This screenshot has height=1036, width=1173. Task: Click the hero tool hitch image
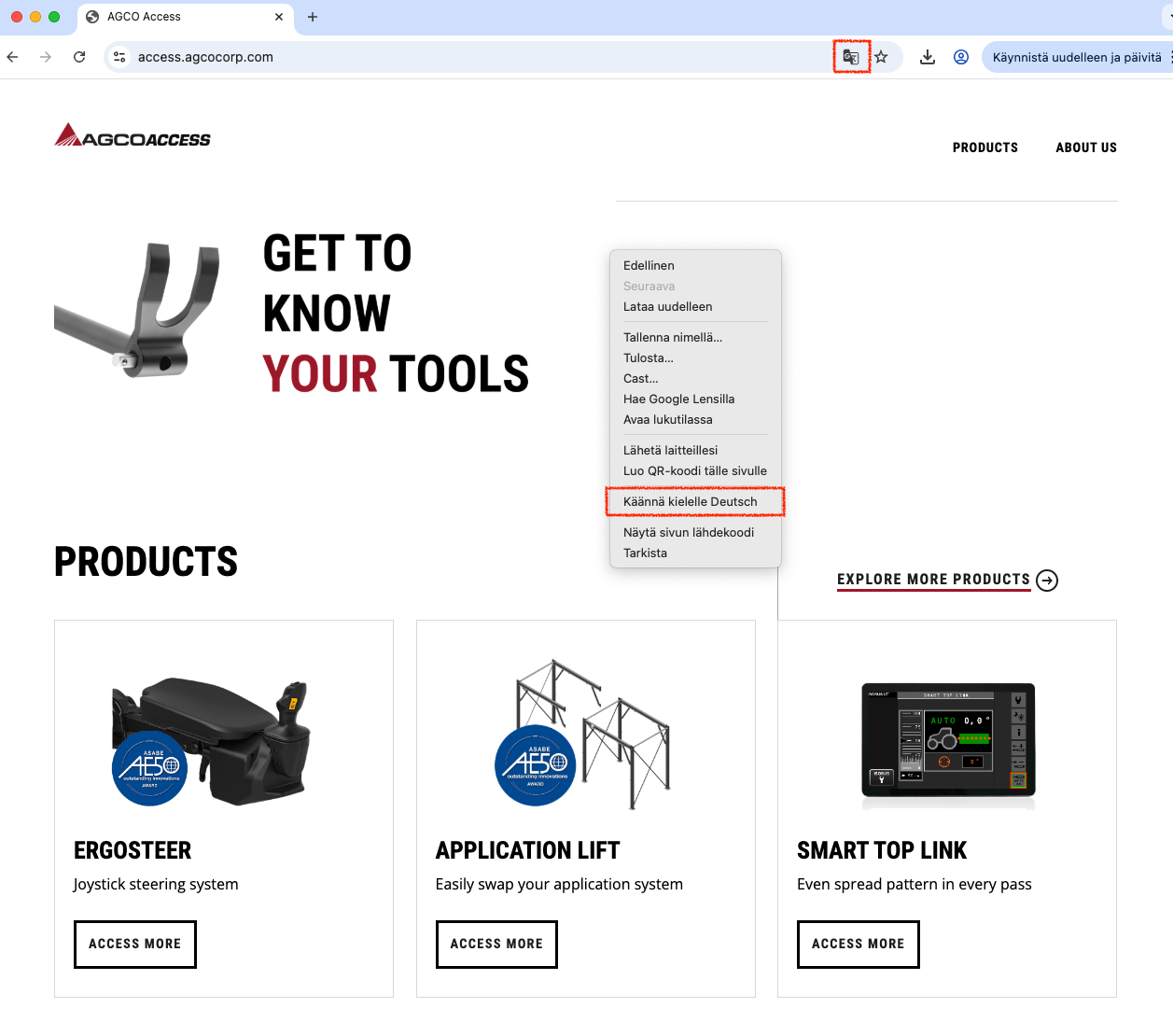137,310
